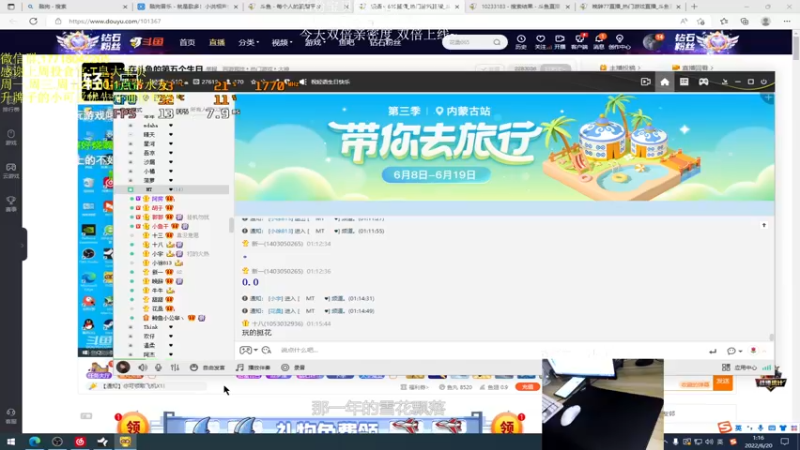This screenshot has height=450, width=800.
Task: Open the grid apps icon in voice app header
Action: pos(684,82)
